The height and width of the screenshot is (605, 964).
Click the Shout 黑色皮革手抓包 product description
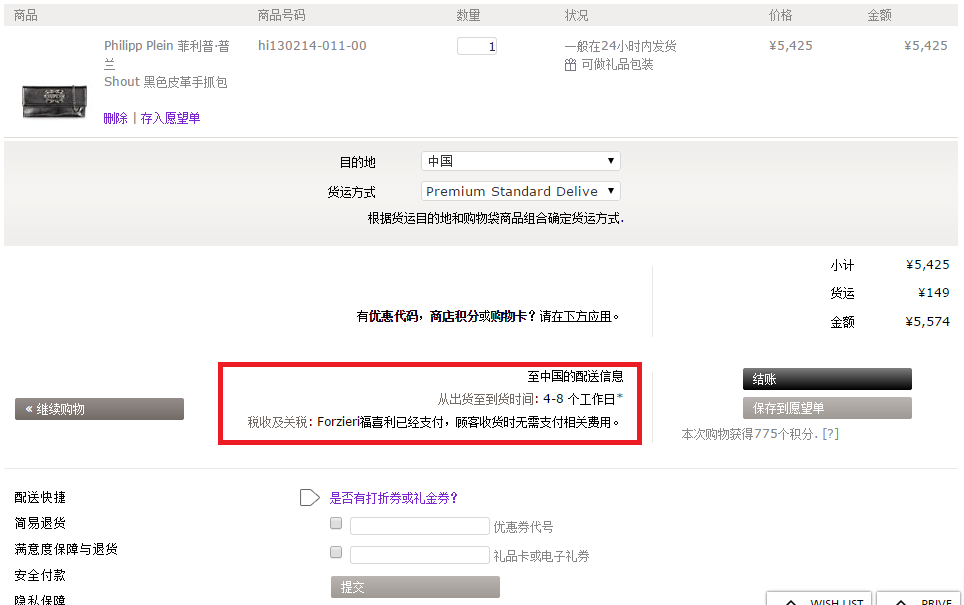[x=165, y=82]
